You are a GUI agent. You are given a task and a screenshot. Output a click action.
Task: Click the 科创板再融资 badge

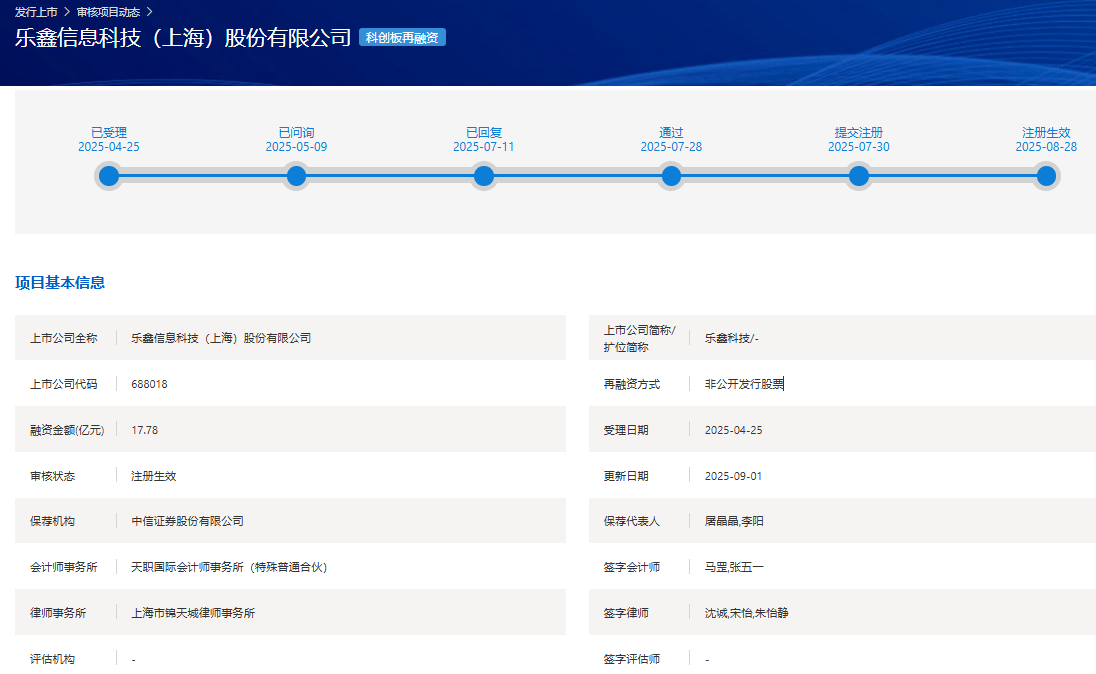pyautogui.click(x=402, y=38)
